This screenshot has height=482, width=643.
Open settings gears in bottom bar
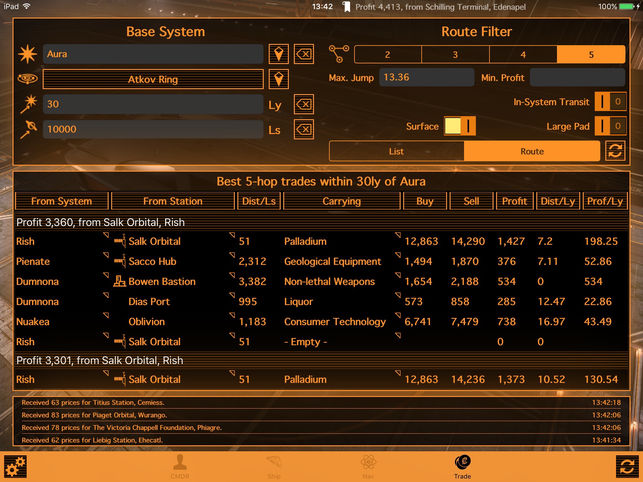pyautogui.click(x=16, y=467)
